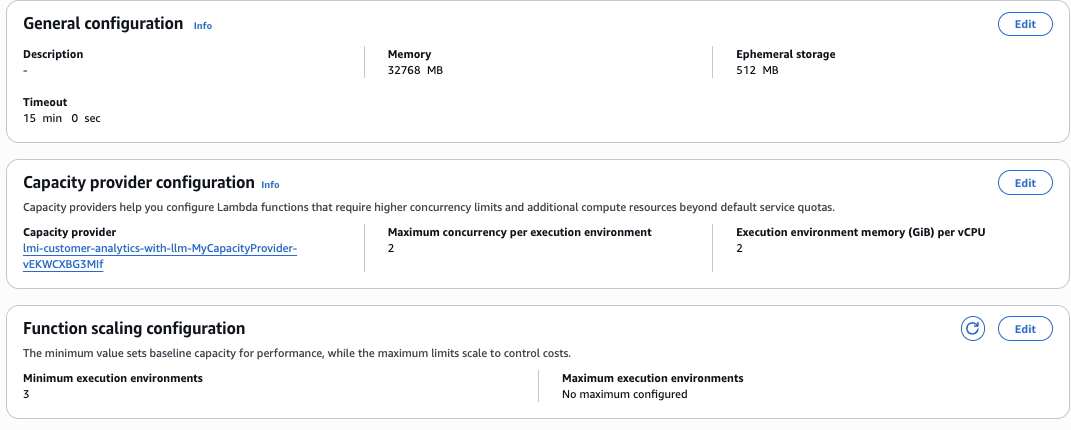Click the No maximum configured text

[625, 394]
